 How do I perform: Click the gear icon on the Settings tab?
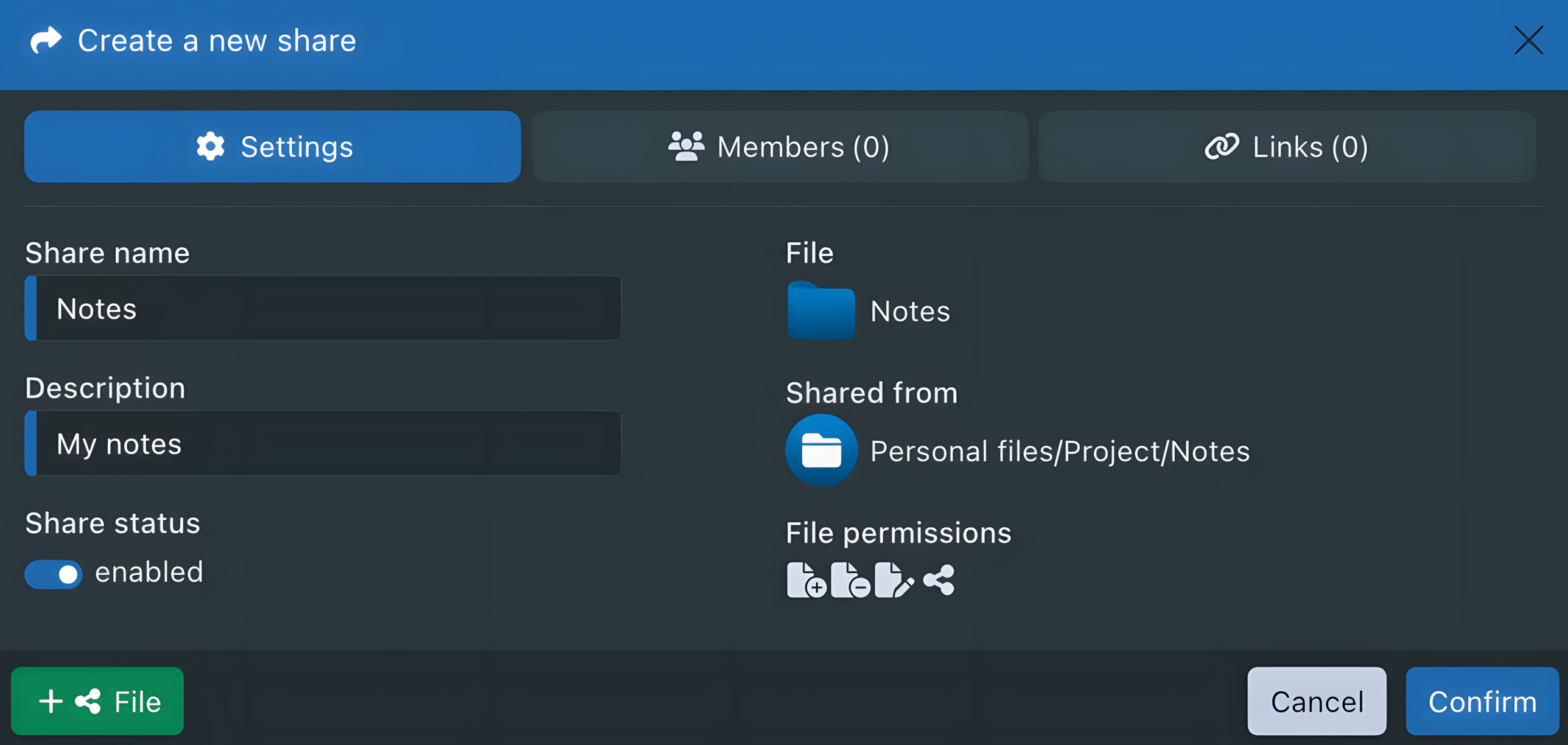pos(210,146)
